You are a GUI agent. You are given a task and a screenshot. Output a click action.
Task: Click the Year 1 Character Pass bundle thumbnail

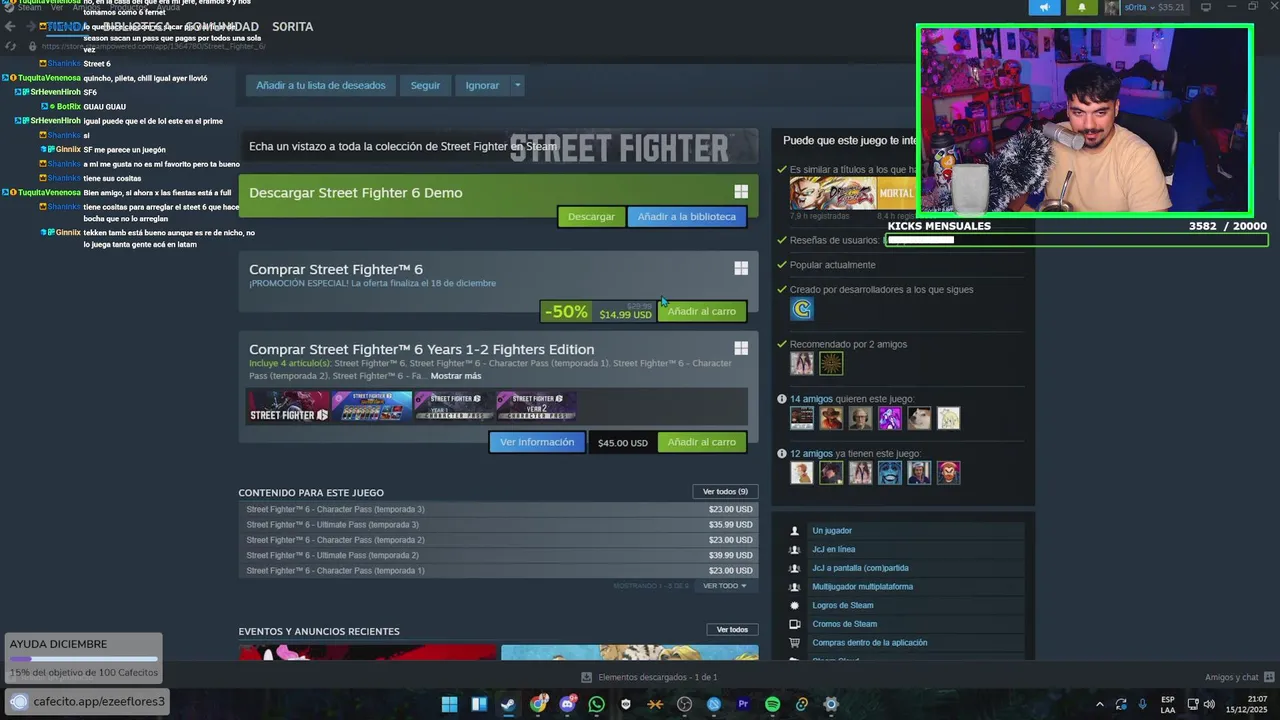(x=454, y=406)
